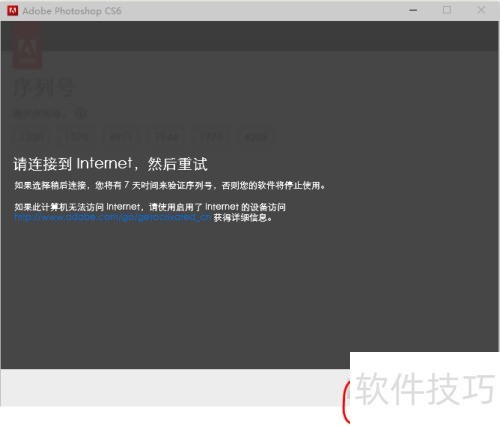Screen dimensions: 500x426
Task: Close the Adobe Photoshop CS6 window
Action: tap(481, 10)
